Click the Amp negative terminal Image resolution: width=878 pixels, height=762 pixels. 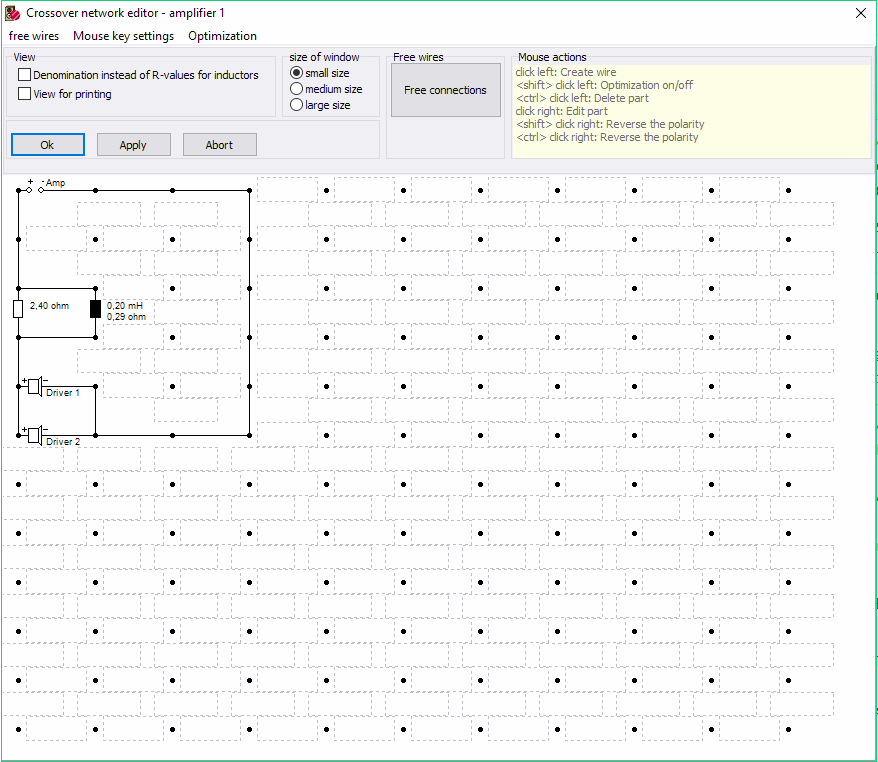(x=41, y=190)
